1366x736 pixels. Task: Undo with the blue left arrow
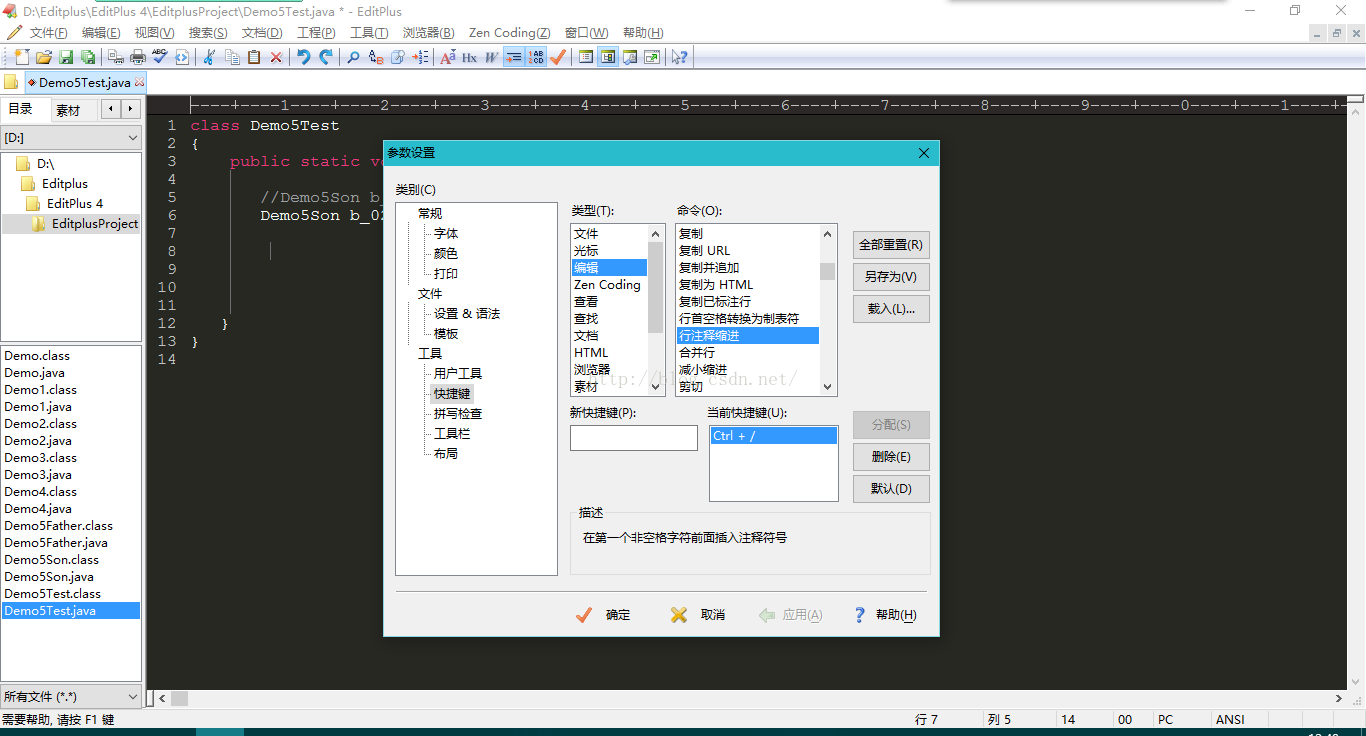pos(304,57)
